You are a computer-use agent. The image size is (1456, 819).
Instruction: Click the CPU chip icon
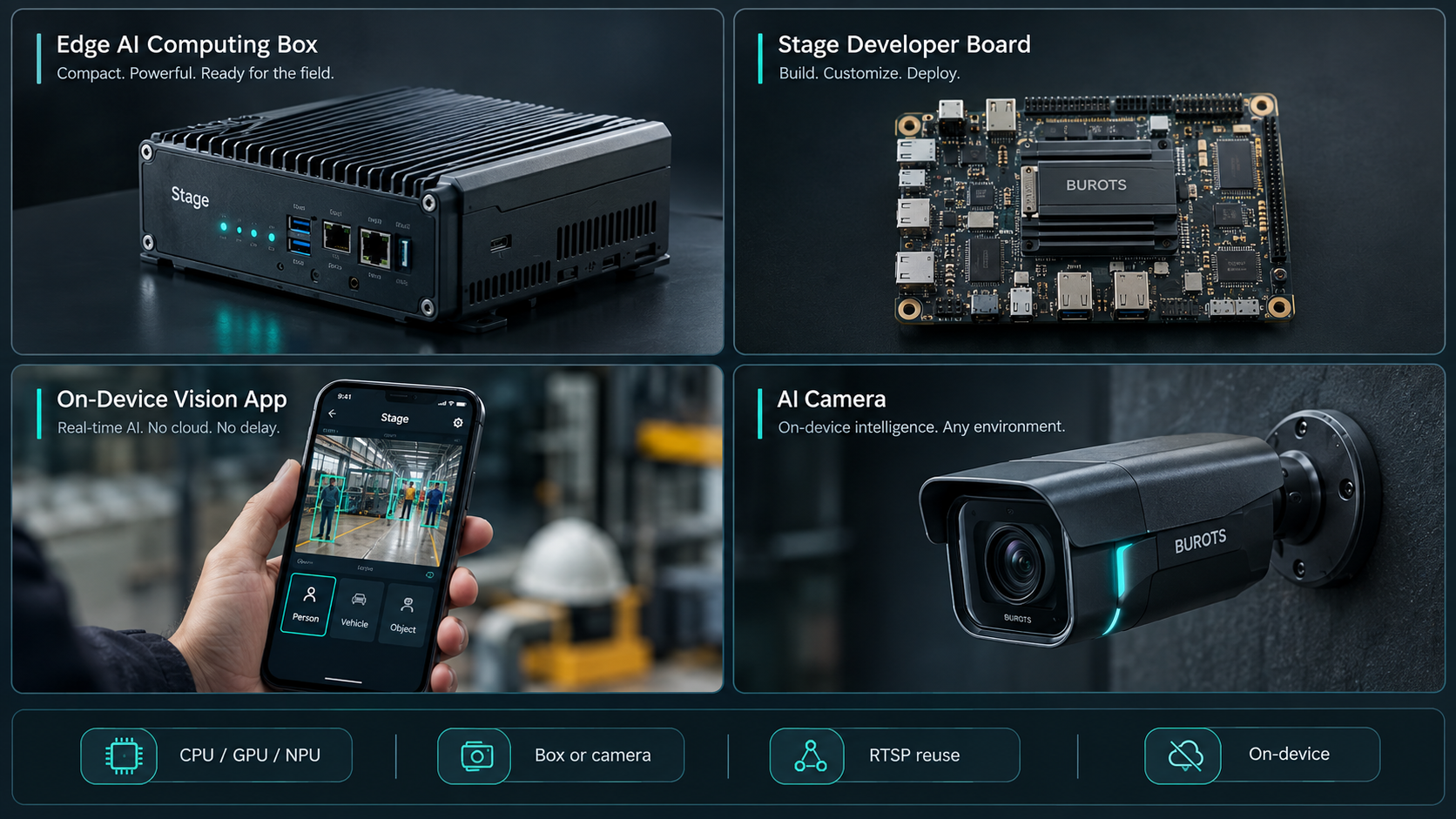click(124, 755)
